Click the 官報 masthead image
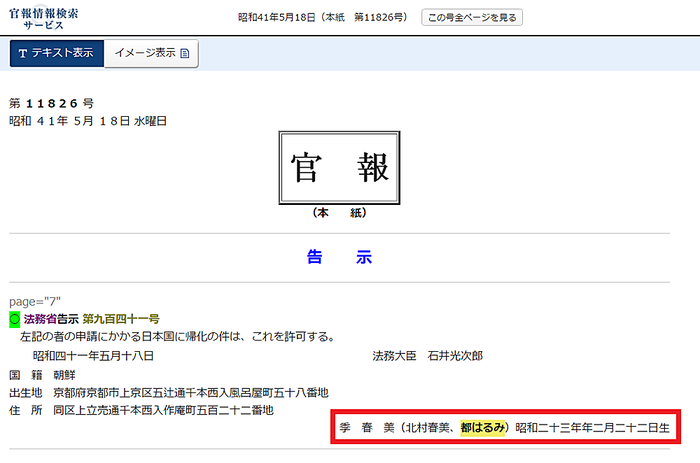The width and height of the screenshot is (700, 463). tap(339, 168)
